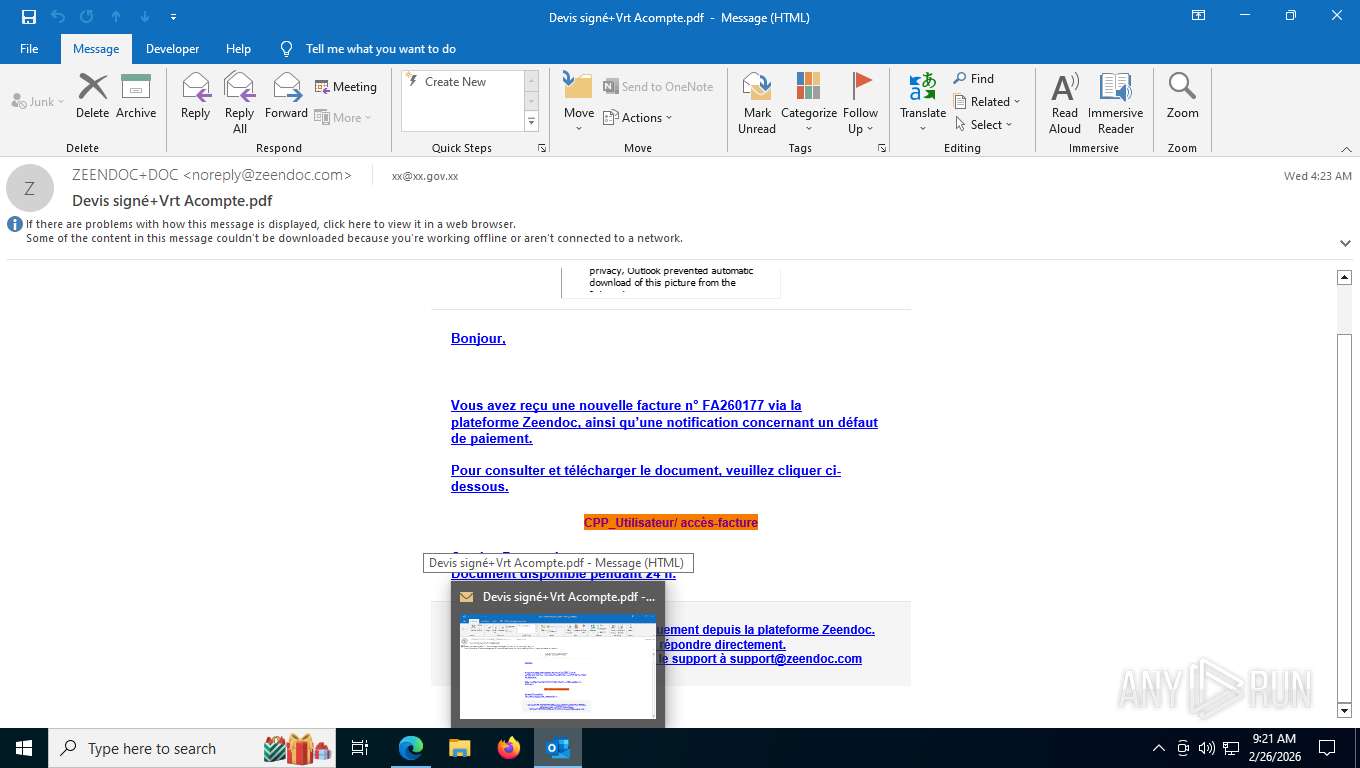The height and width of the screenshot is (768, 1360).
Task: Click the Undo arrow in quick access toolbar
Action: pyautogui.click(x=58, y=17)
